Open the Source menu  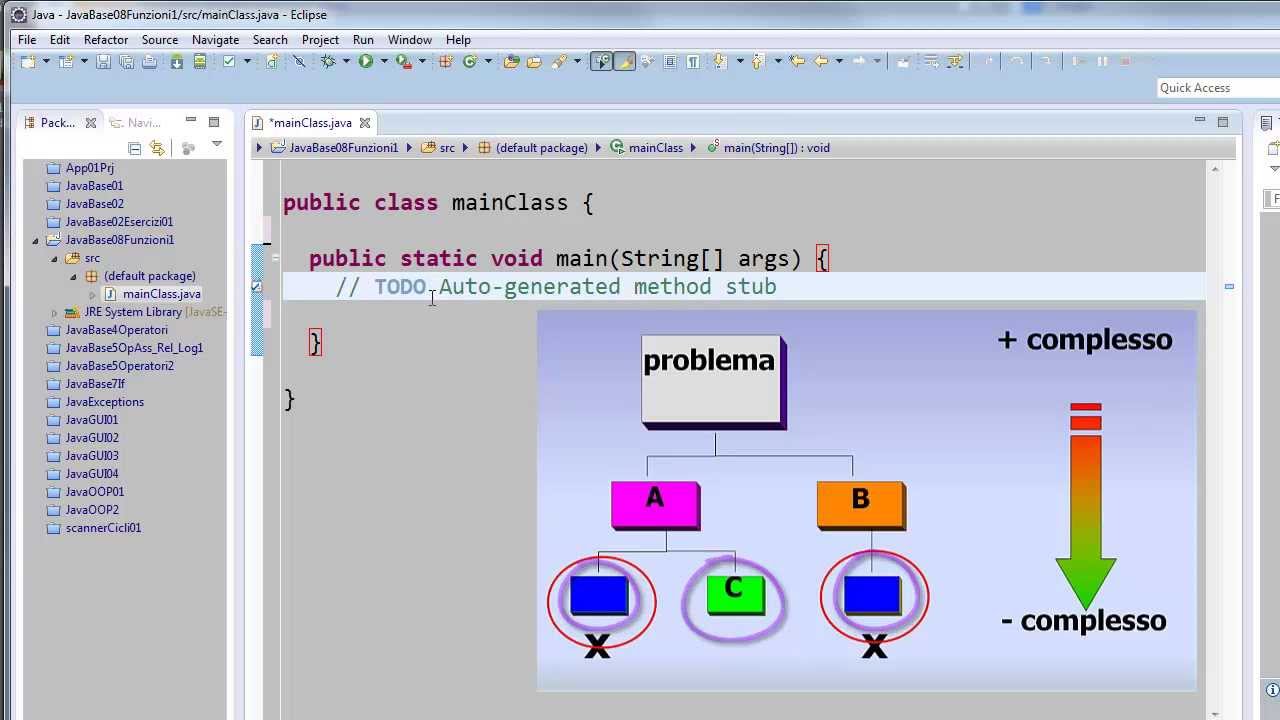160,40
